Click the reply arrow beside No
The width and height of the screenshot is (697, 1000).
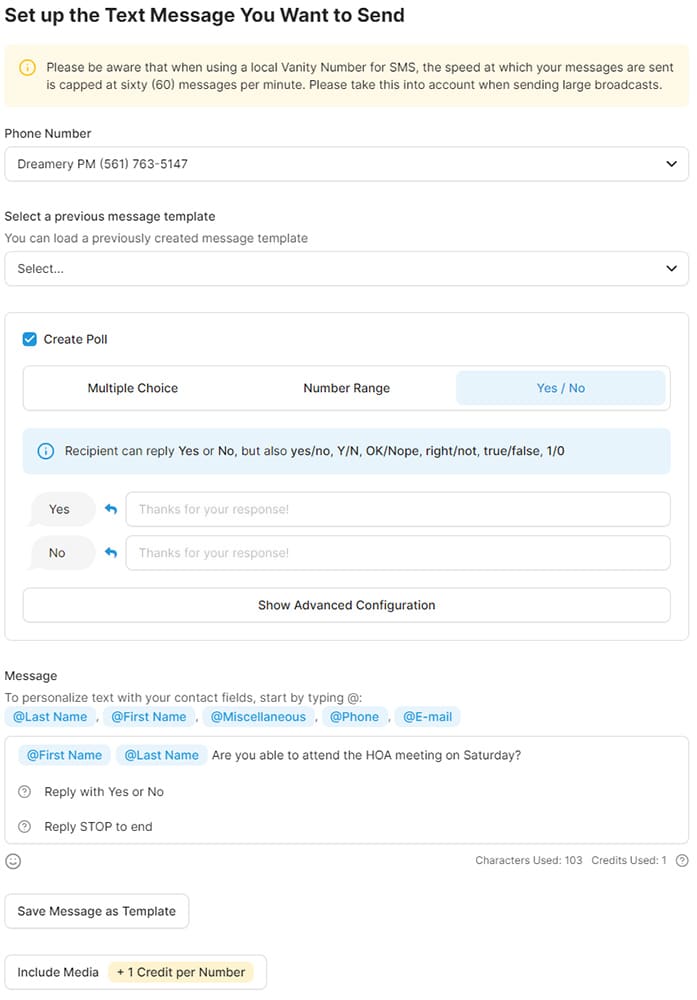point(111,553)
